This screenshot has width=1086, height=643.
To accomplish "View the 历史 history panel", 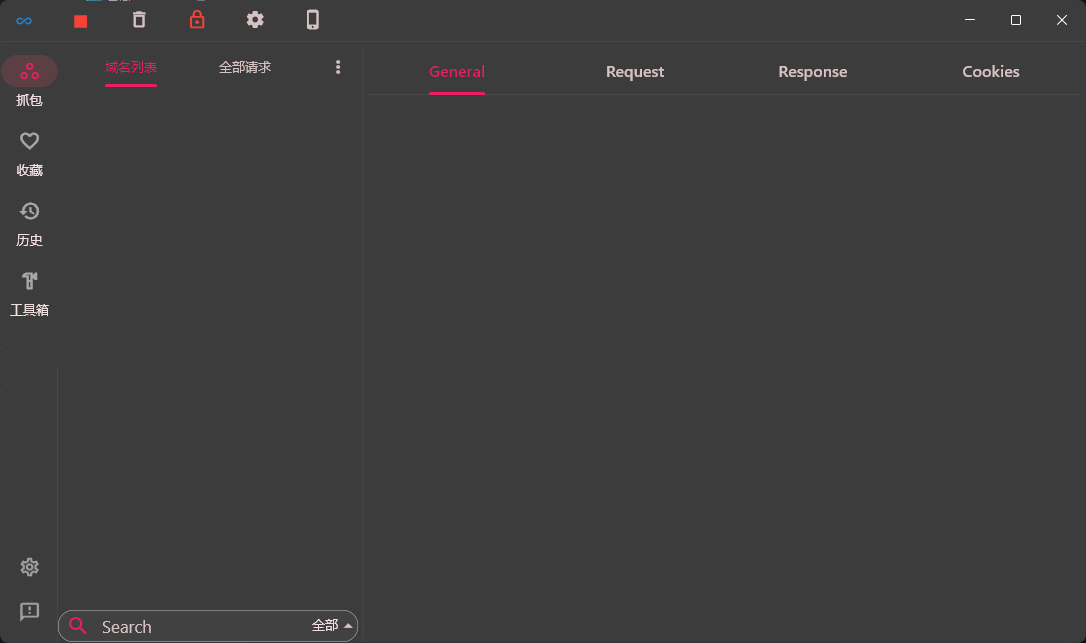I will click(29, 222).
